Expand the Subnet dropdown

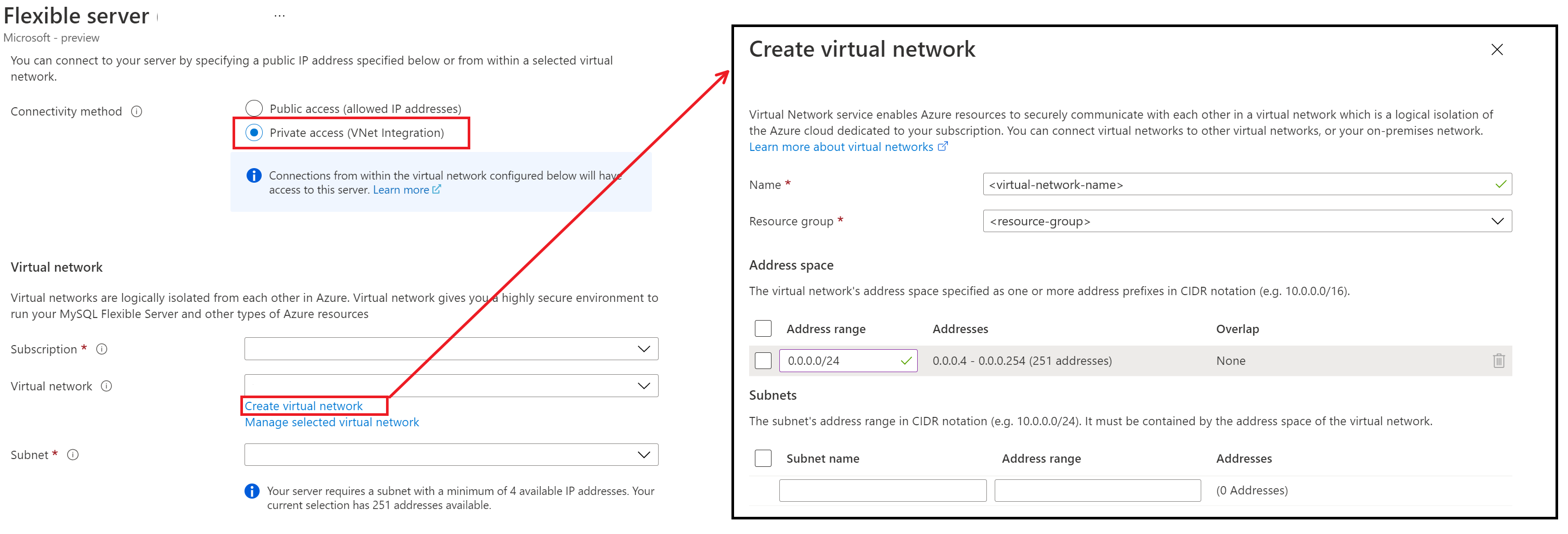click(451, 455)
